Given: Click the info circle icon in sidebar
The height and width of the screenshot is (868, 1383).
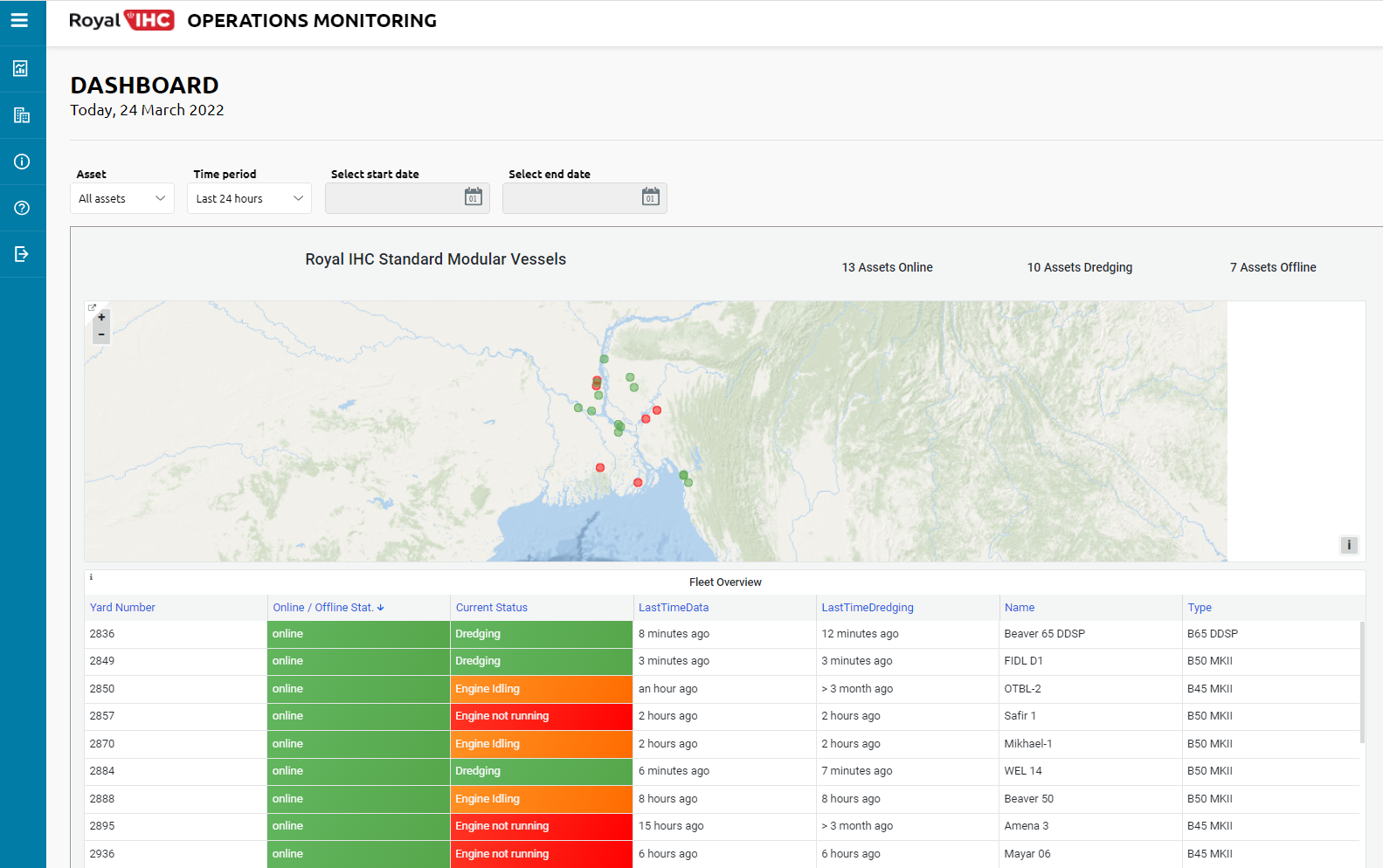Looking at the screenshot, I should (x=22, y=162).
